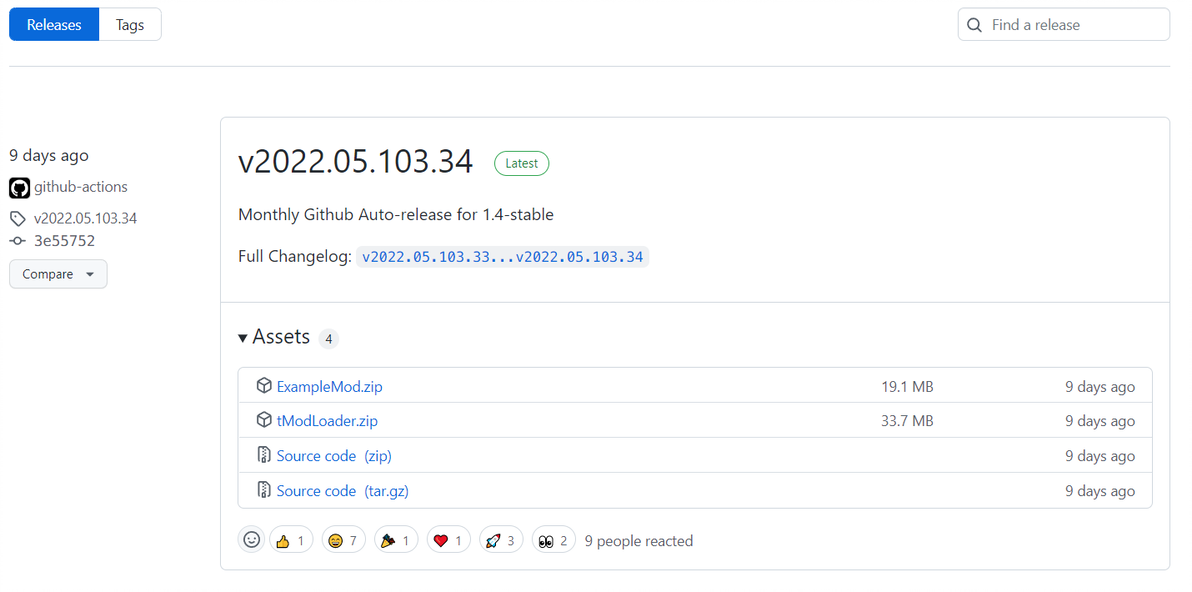
Task: Click the tag icon beside v2022.05.103.34
Action: 17,219
